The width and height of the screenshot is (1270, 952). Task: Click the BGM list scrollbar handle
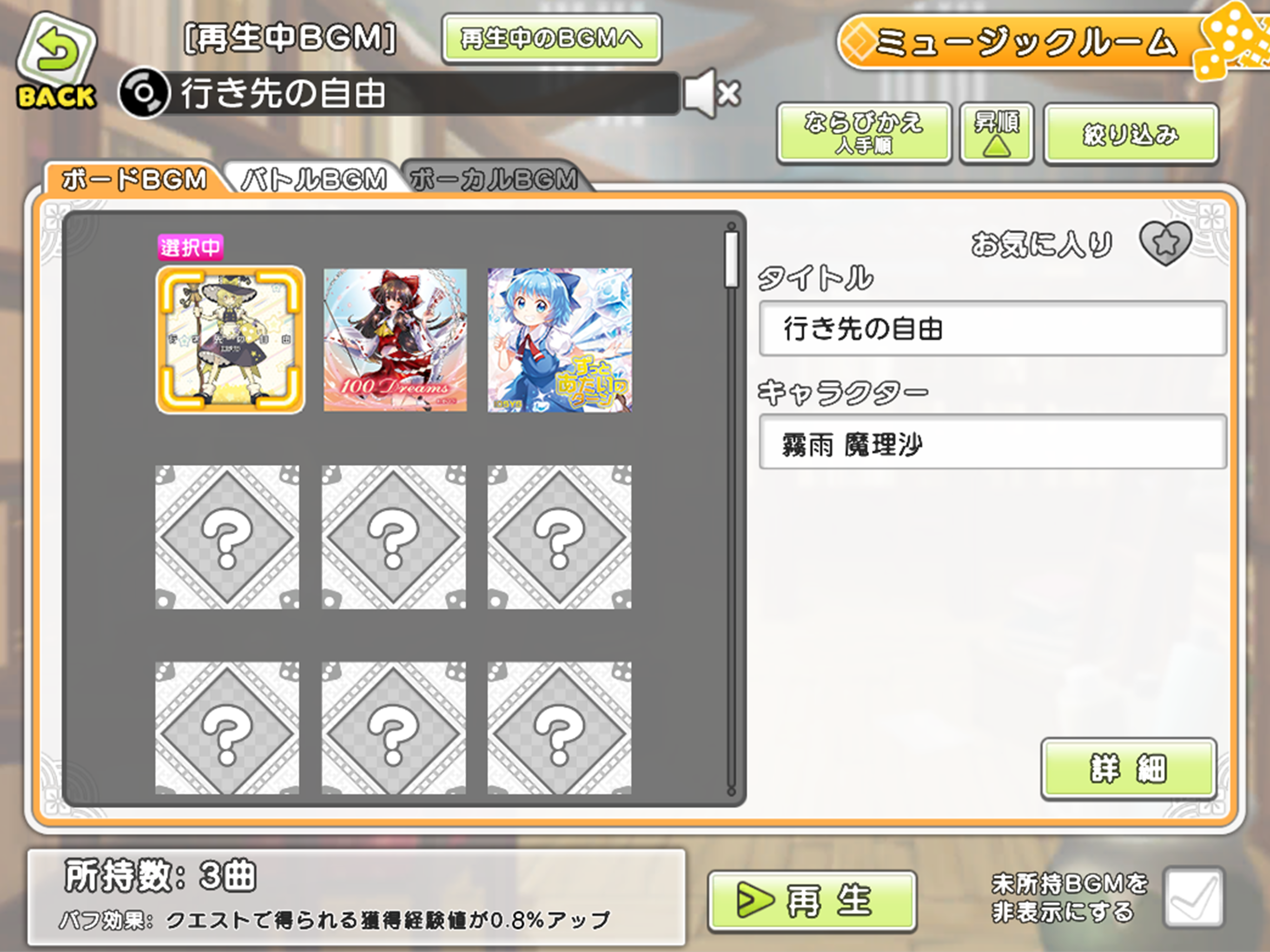pos(731,259)
